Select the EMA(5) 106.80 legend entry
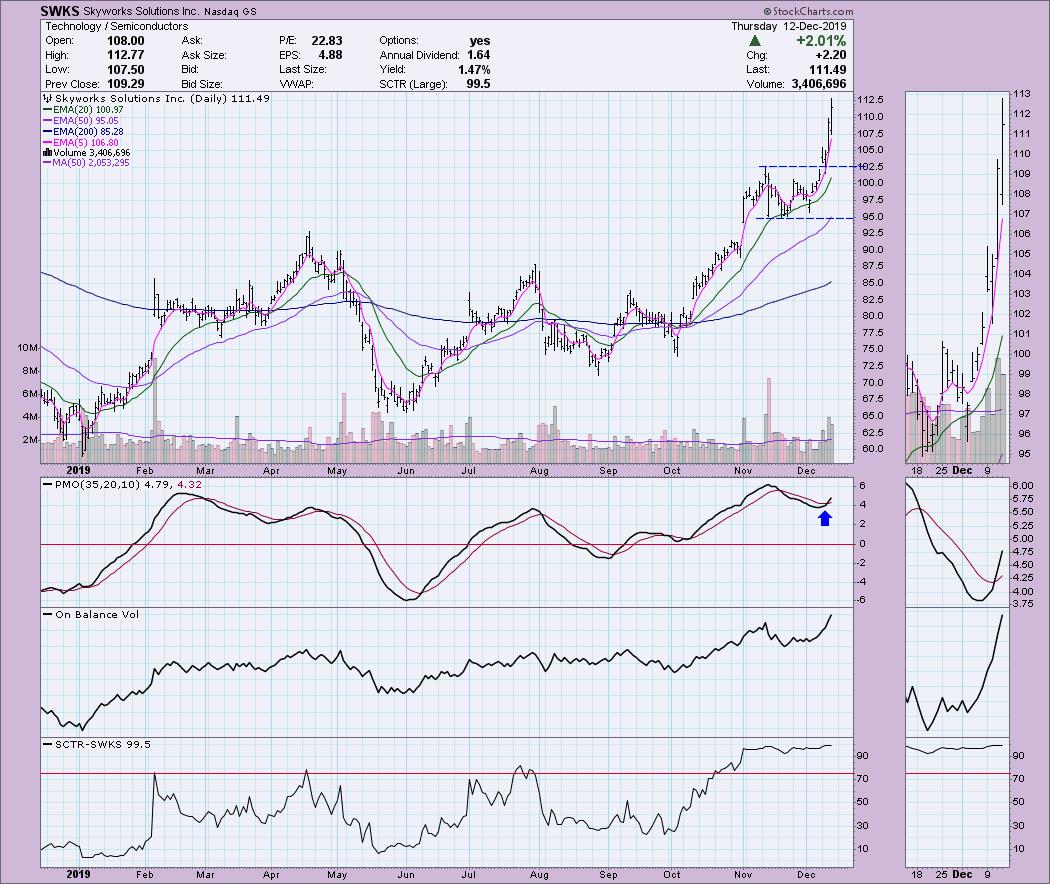The image size is (1050, 884). (80, 143)
